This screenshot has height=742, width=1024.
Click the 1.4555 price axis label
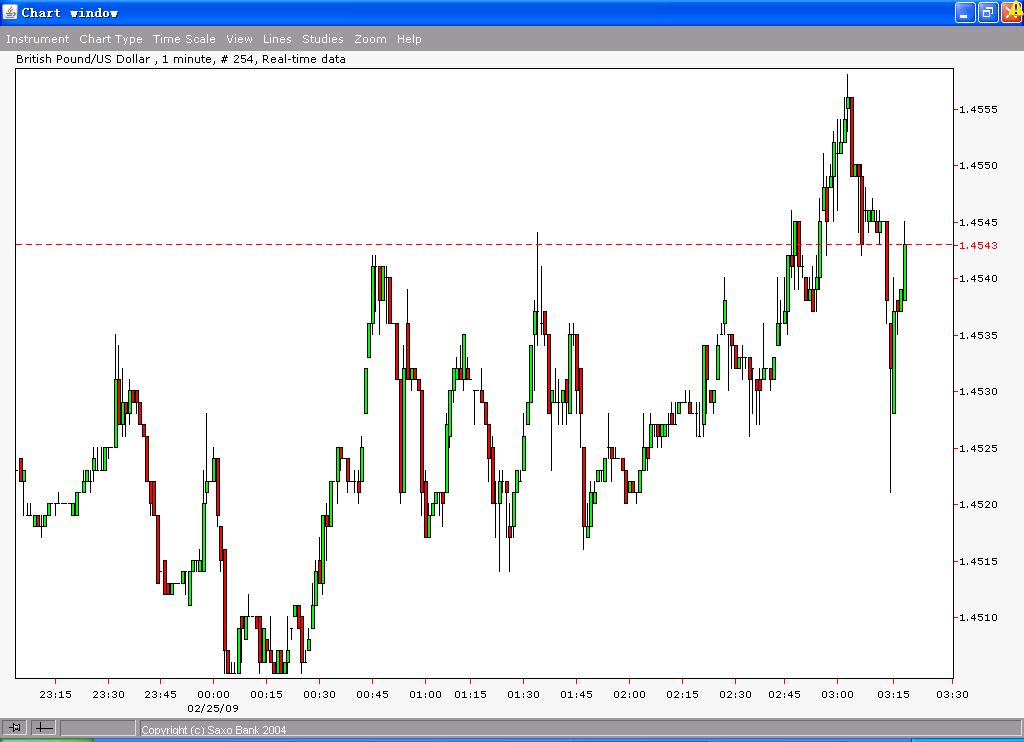point(978,110)
